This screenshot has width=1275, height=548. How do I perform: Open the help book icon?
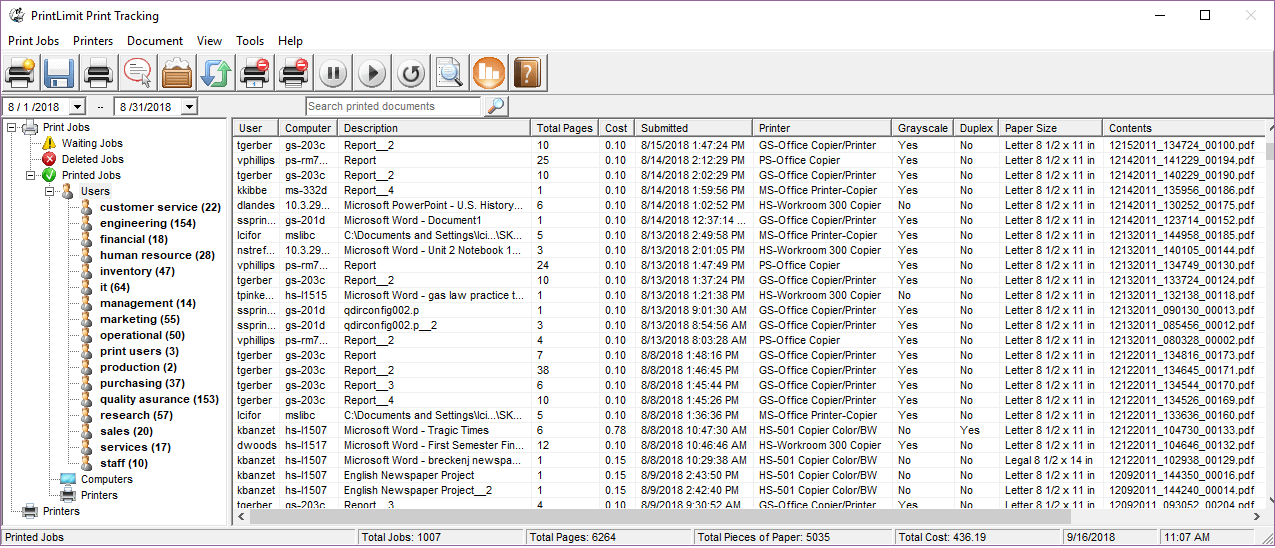pos(528,72)
